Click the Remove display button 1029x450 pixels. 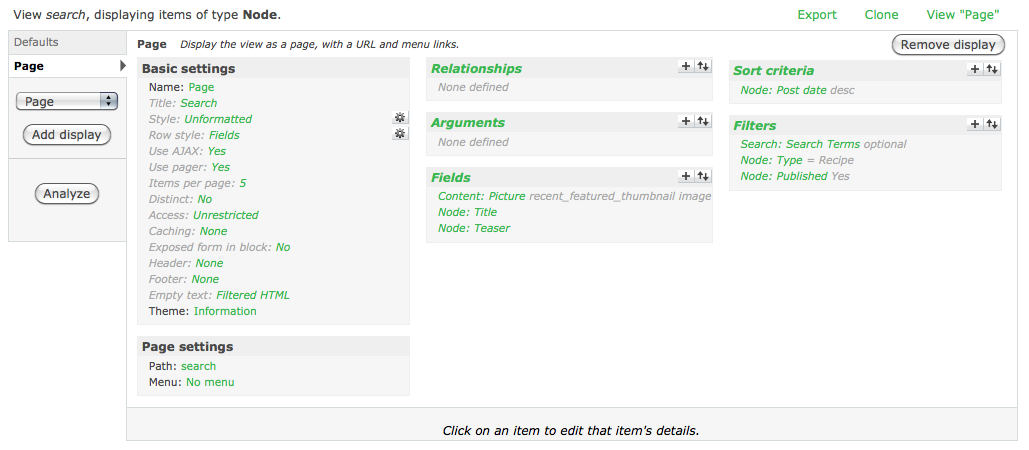[x=948, y=45]
